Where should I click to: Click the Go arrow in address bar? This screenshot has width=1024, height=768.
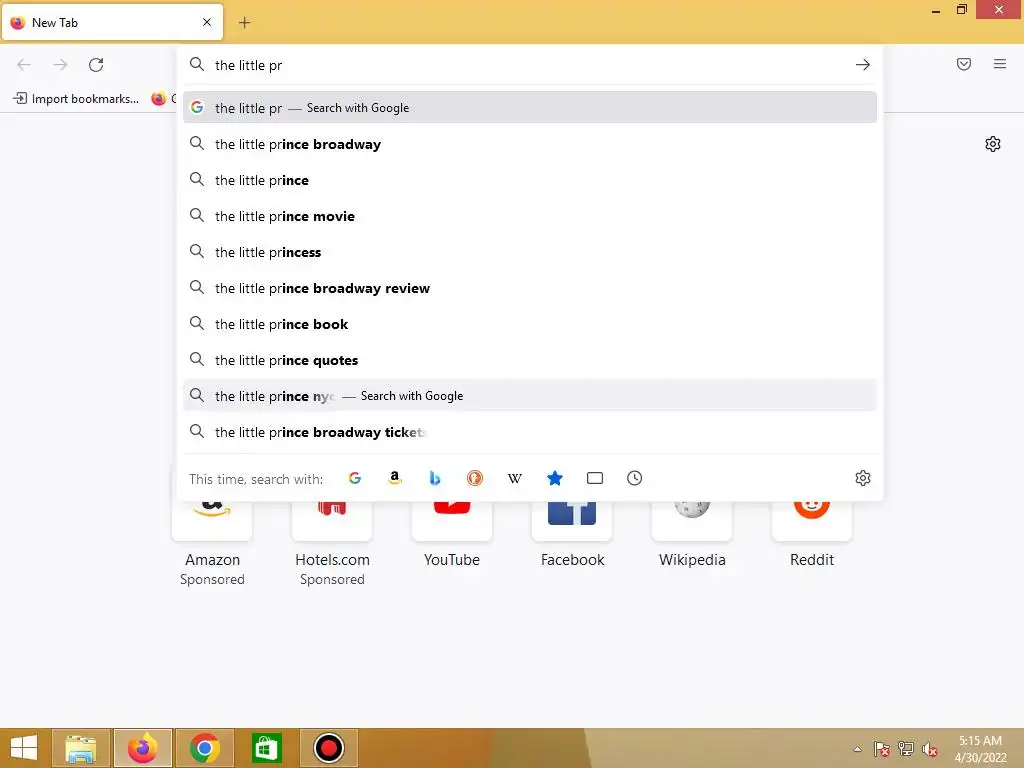[x=863, y=65]
